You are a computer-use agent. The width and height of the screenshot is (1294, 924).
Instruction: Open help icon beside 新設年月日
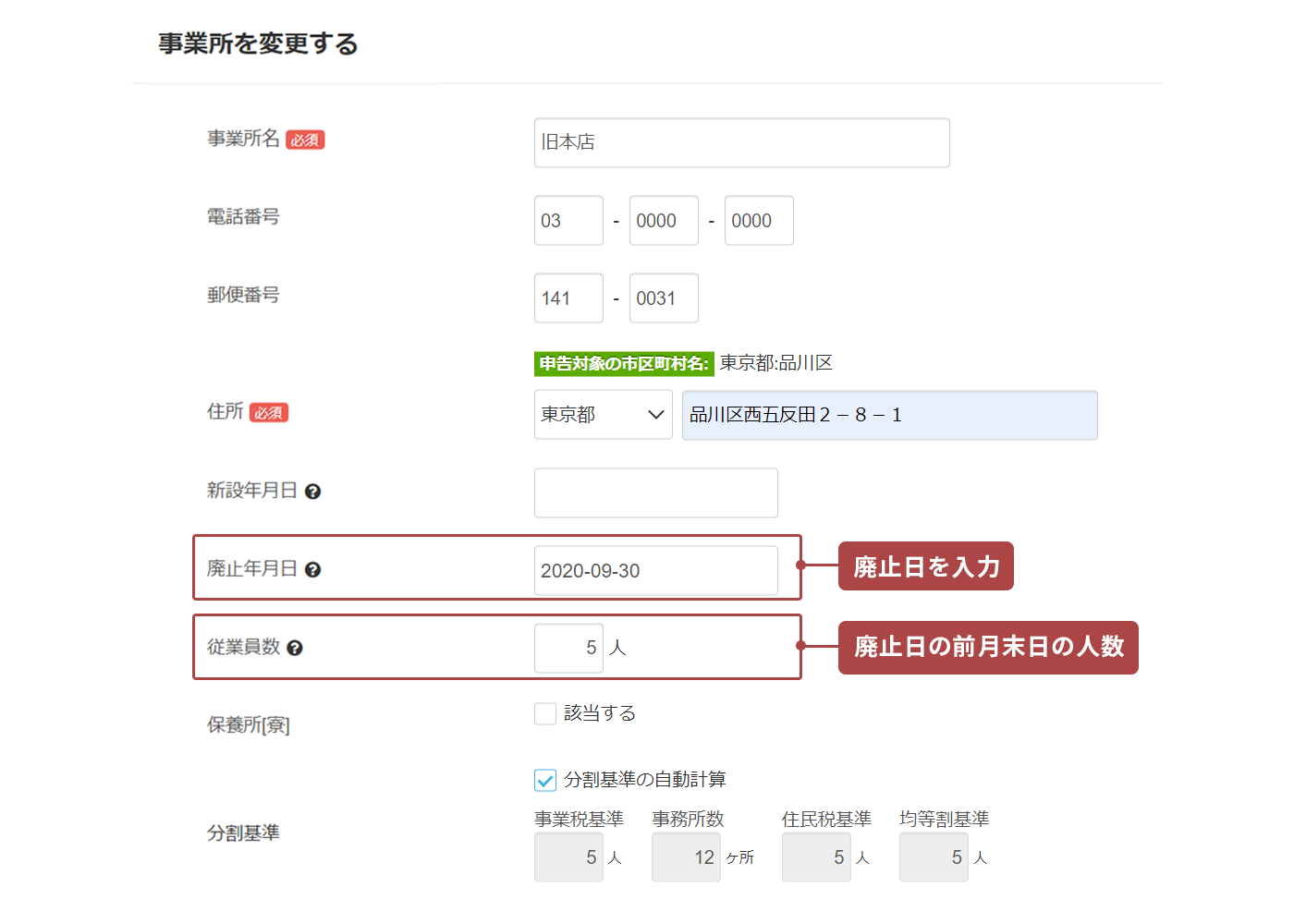312,492
